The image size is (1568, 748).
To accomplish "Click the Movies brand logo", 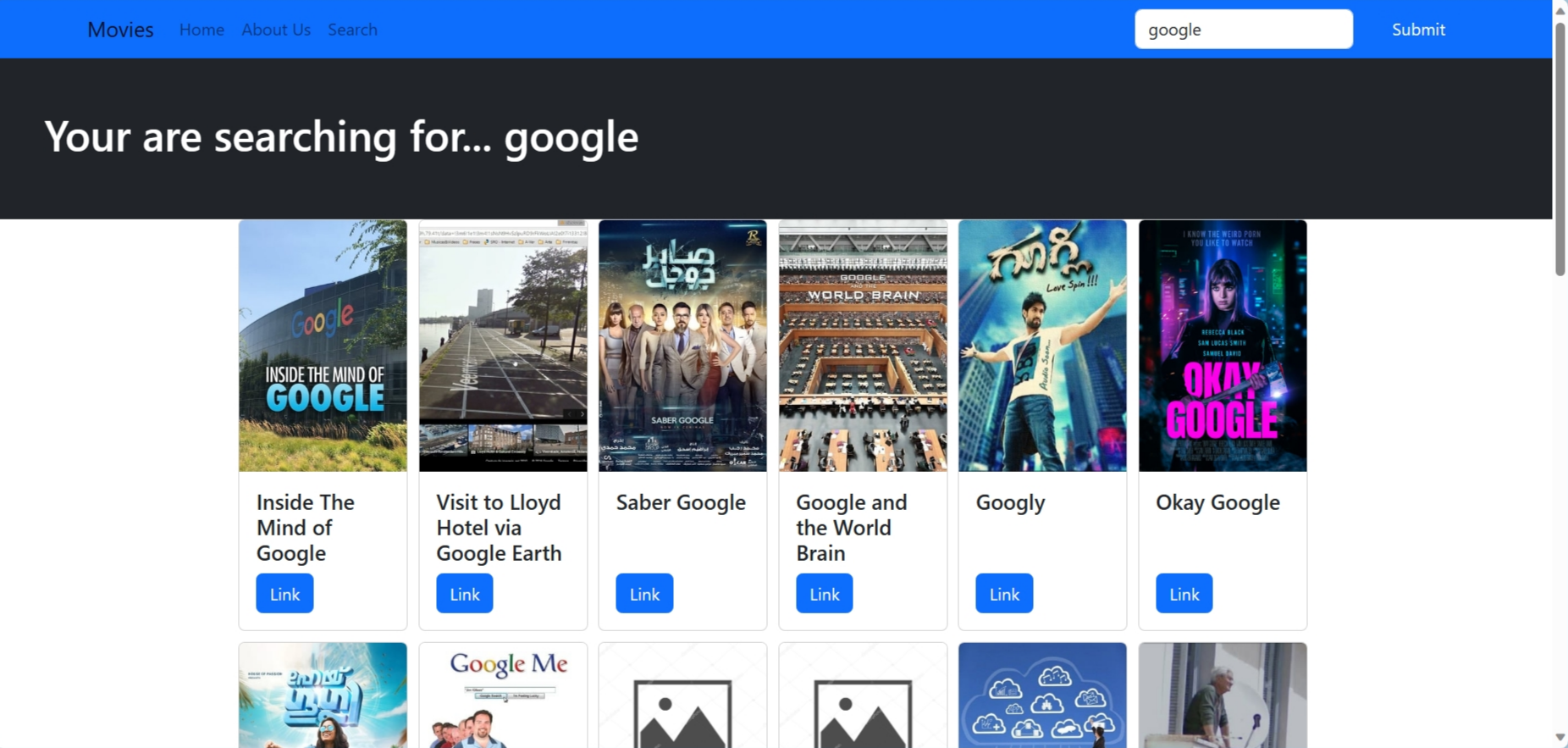I will tap(120, 30).
